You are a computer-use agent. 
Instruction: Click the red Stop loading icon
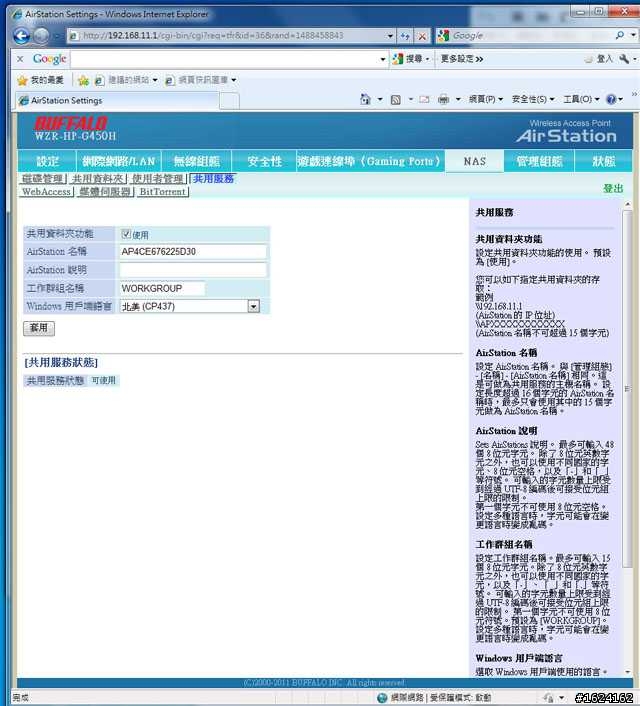[x=422, y=36]
